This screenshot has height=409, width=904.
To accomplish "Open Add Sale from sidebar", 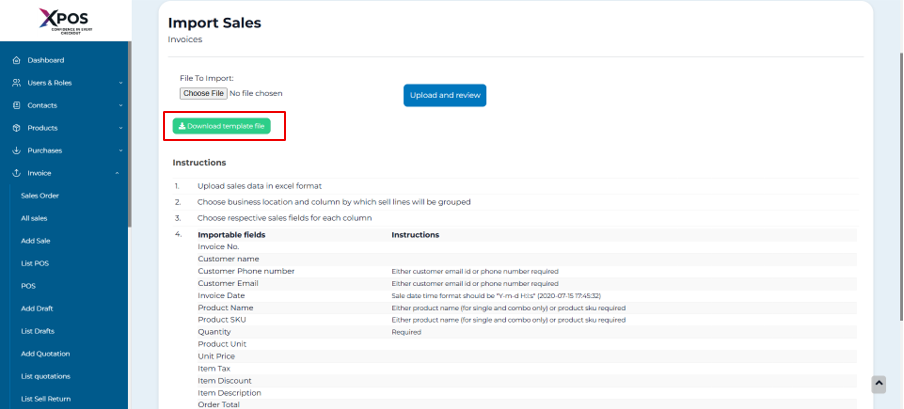I will click(35, 240).
